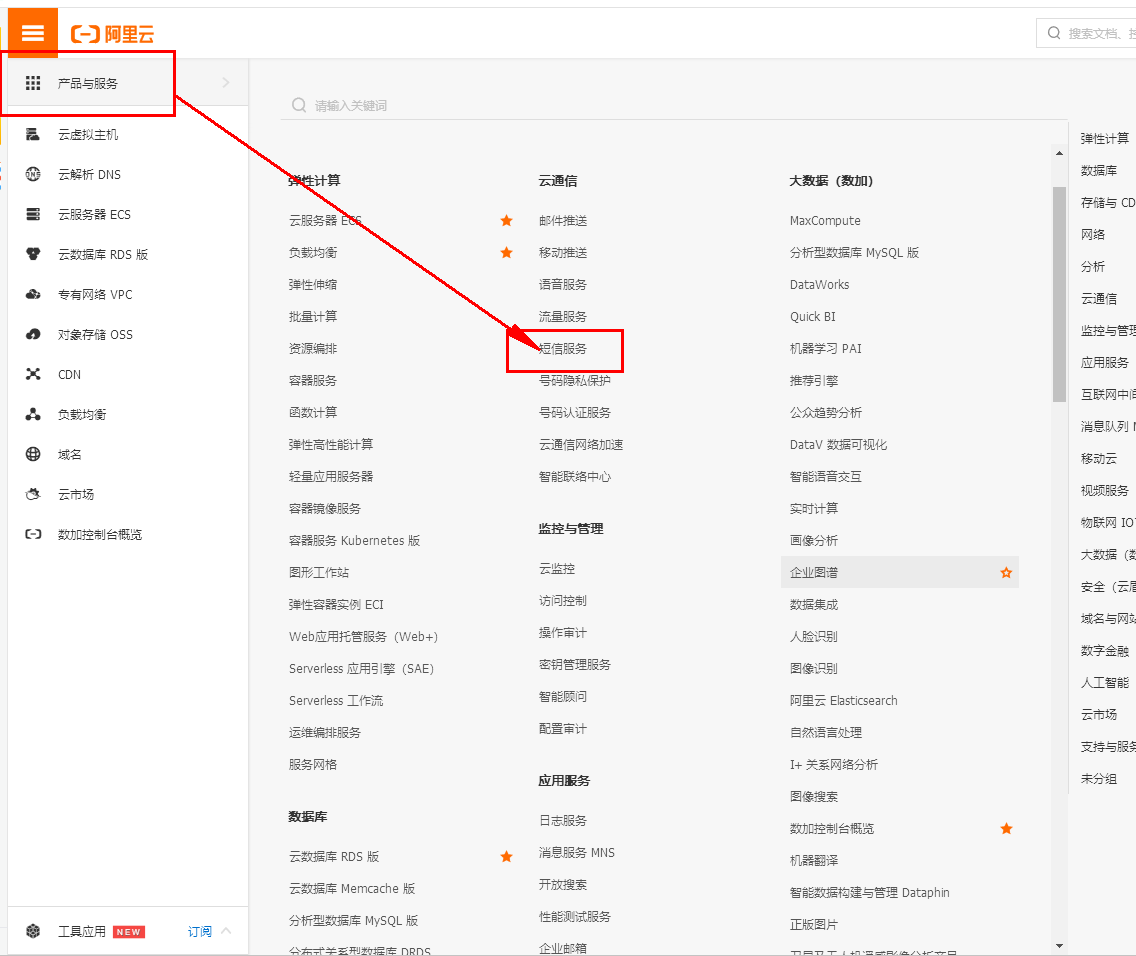Click the 负载均衡 sidebar icon

pos(33,414)
